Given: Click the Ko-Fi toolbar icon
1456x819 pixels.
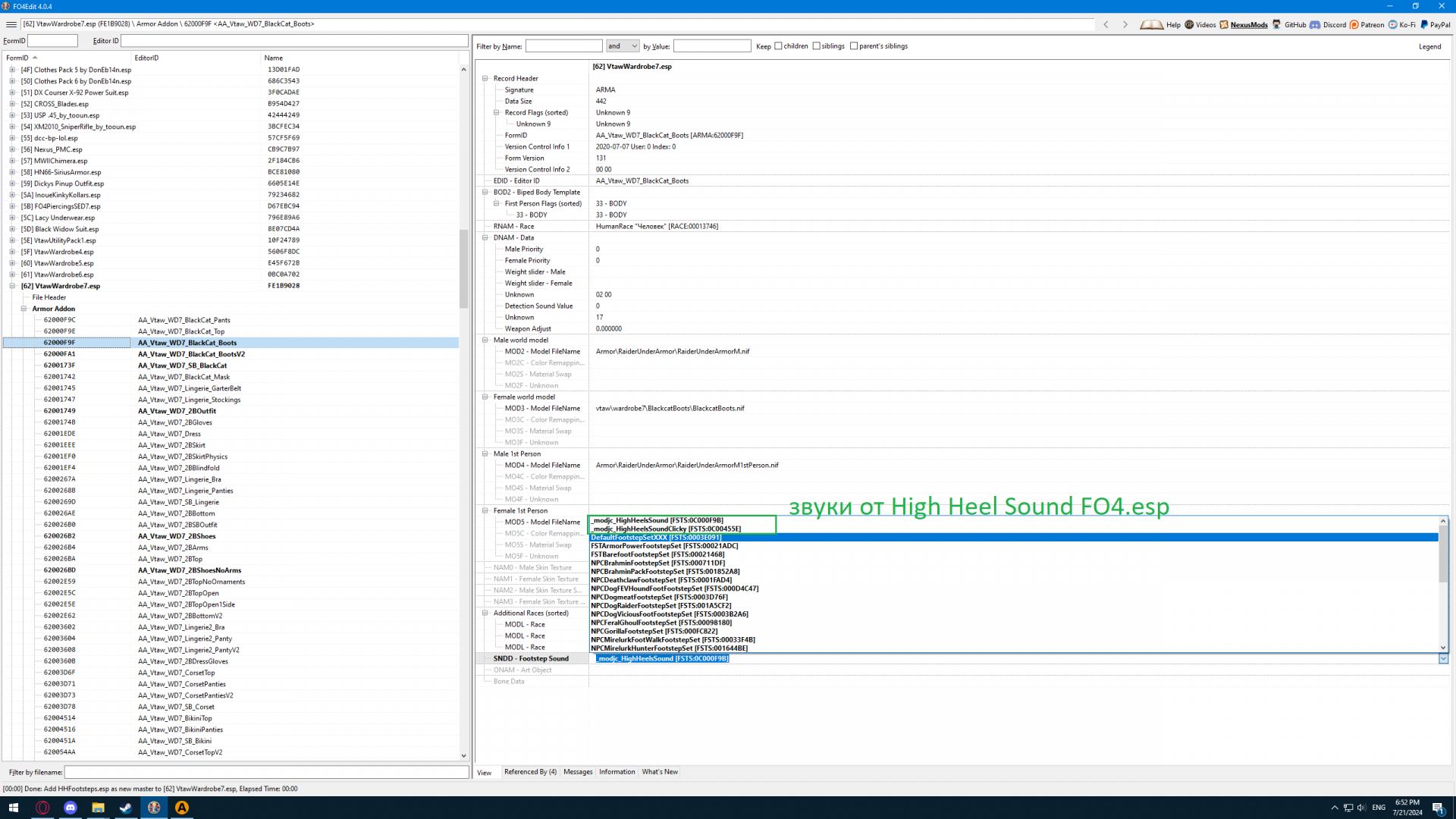Looking at the screenshot, I should (1393, 24).
